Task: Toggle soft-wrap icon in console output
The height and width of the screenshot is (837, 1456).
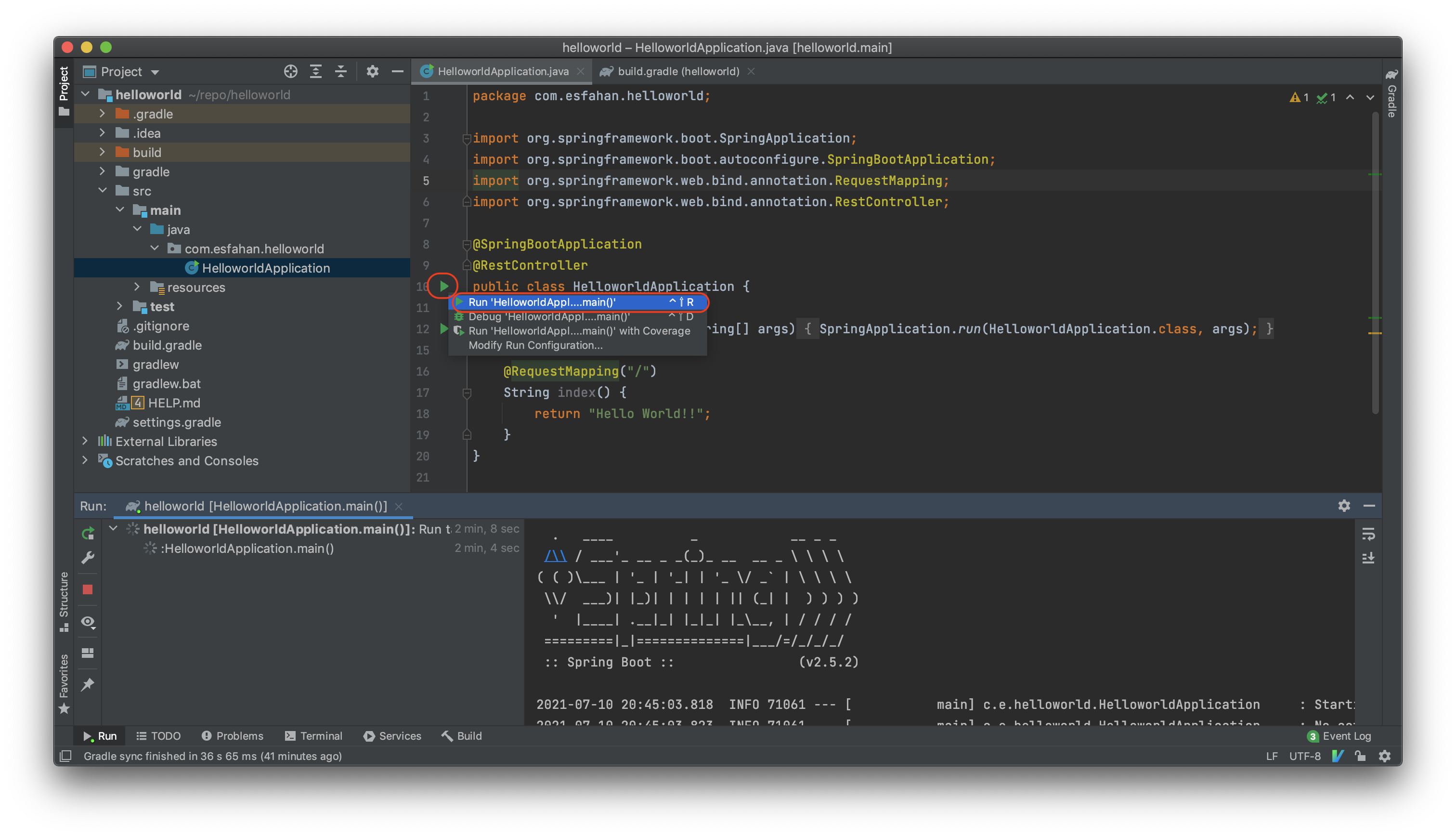Action: click(x=1368, y=534)
